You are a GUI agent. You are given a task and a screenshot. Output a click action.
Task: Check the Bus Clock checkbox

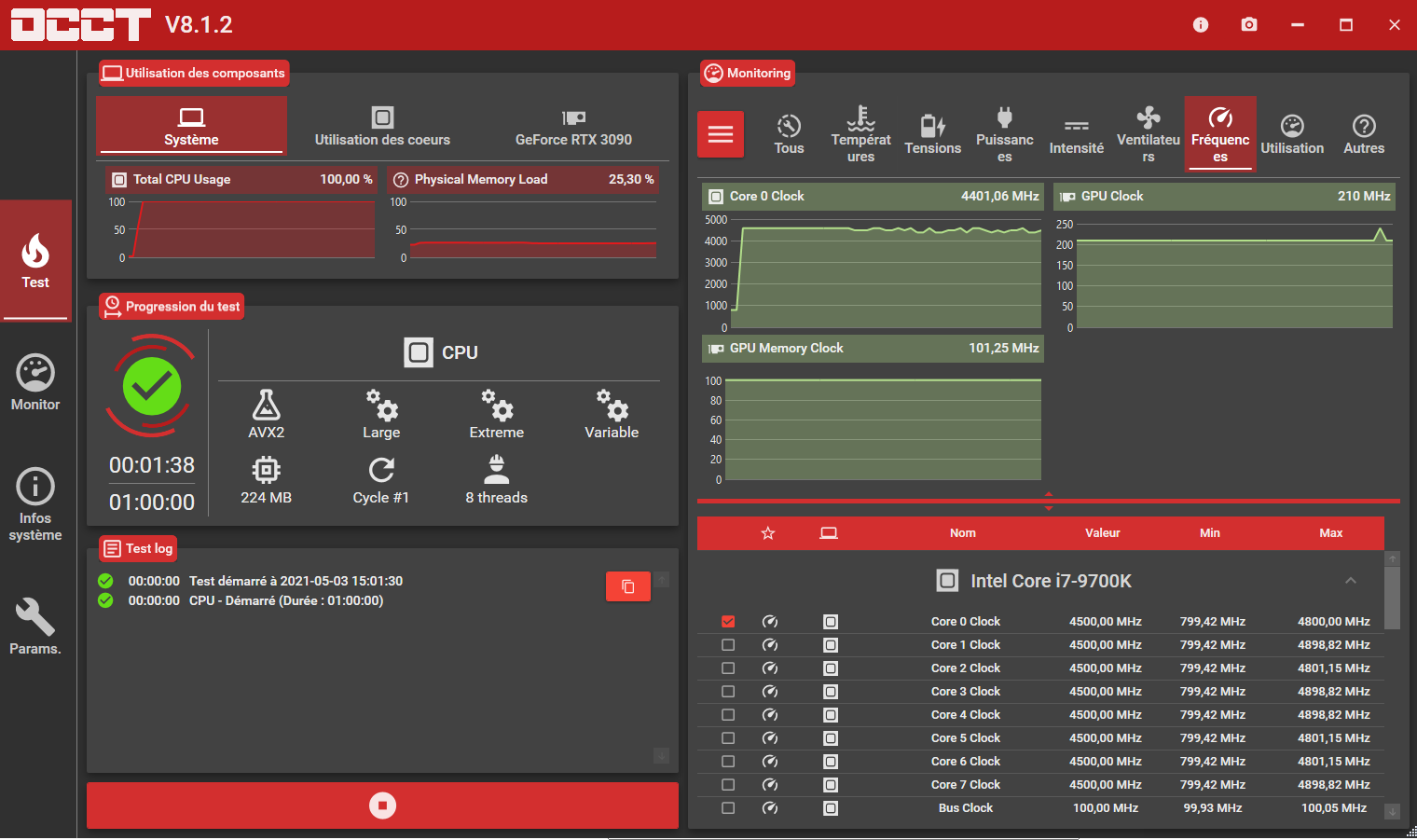(728, 808)
